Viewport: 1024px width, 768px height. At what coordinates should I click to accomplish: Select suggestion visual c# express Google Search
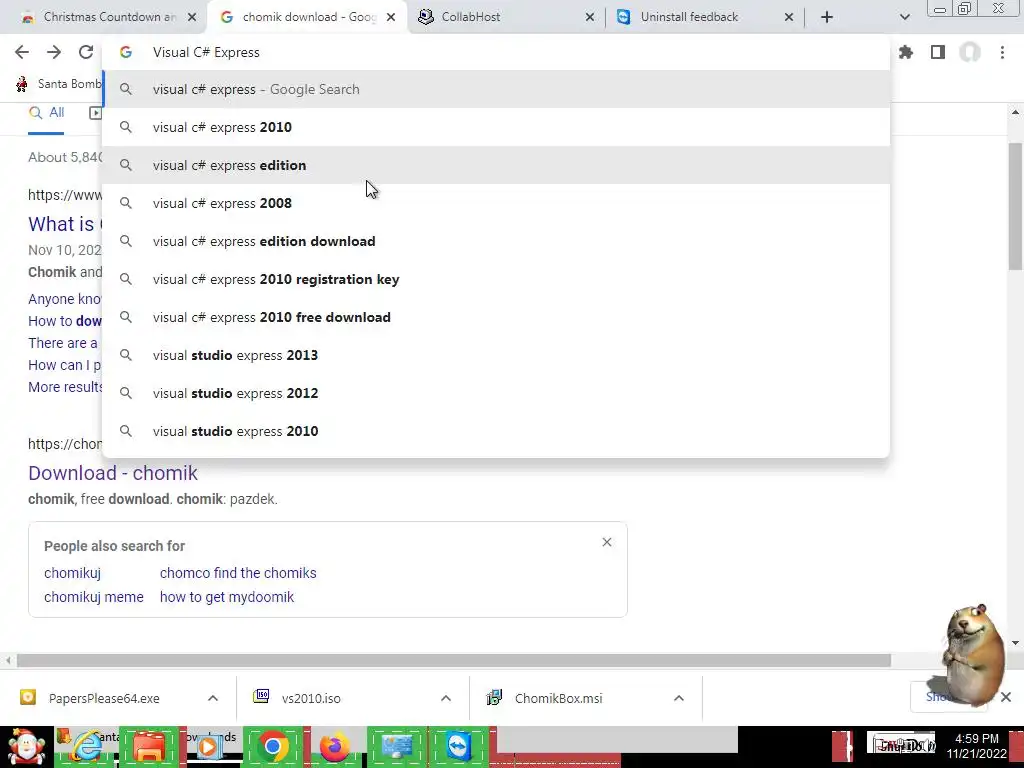[x=496, y=89]
